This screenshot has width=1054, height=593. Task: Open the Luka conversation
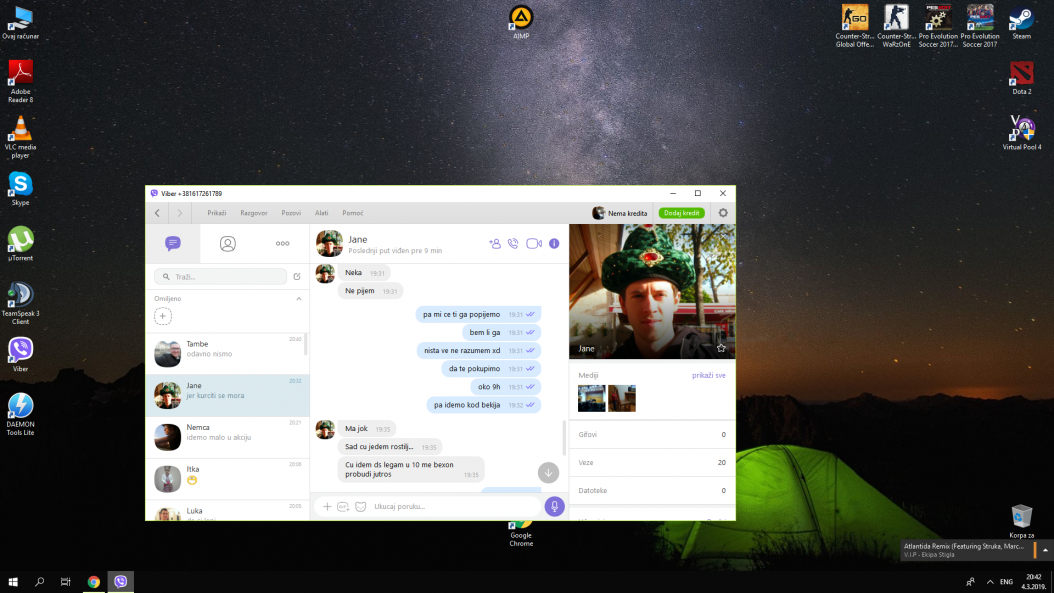tap(227, 511)
